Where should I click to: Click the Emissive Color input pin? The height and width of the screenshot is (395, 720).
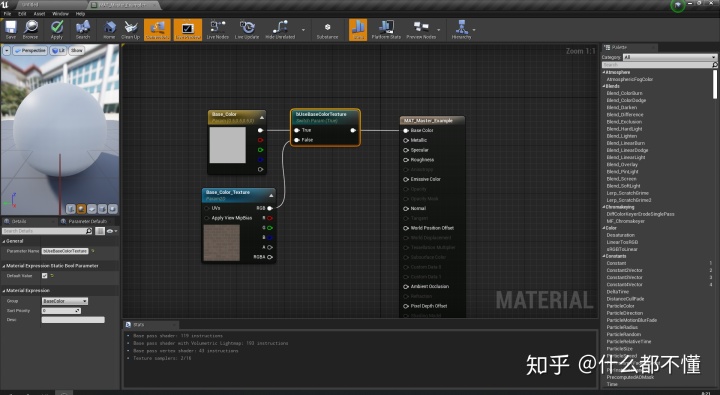point(406,179)
